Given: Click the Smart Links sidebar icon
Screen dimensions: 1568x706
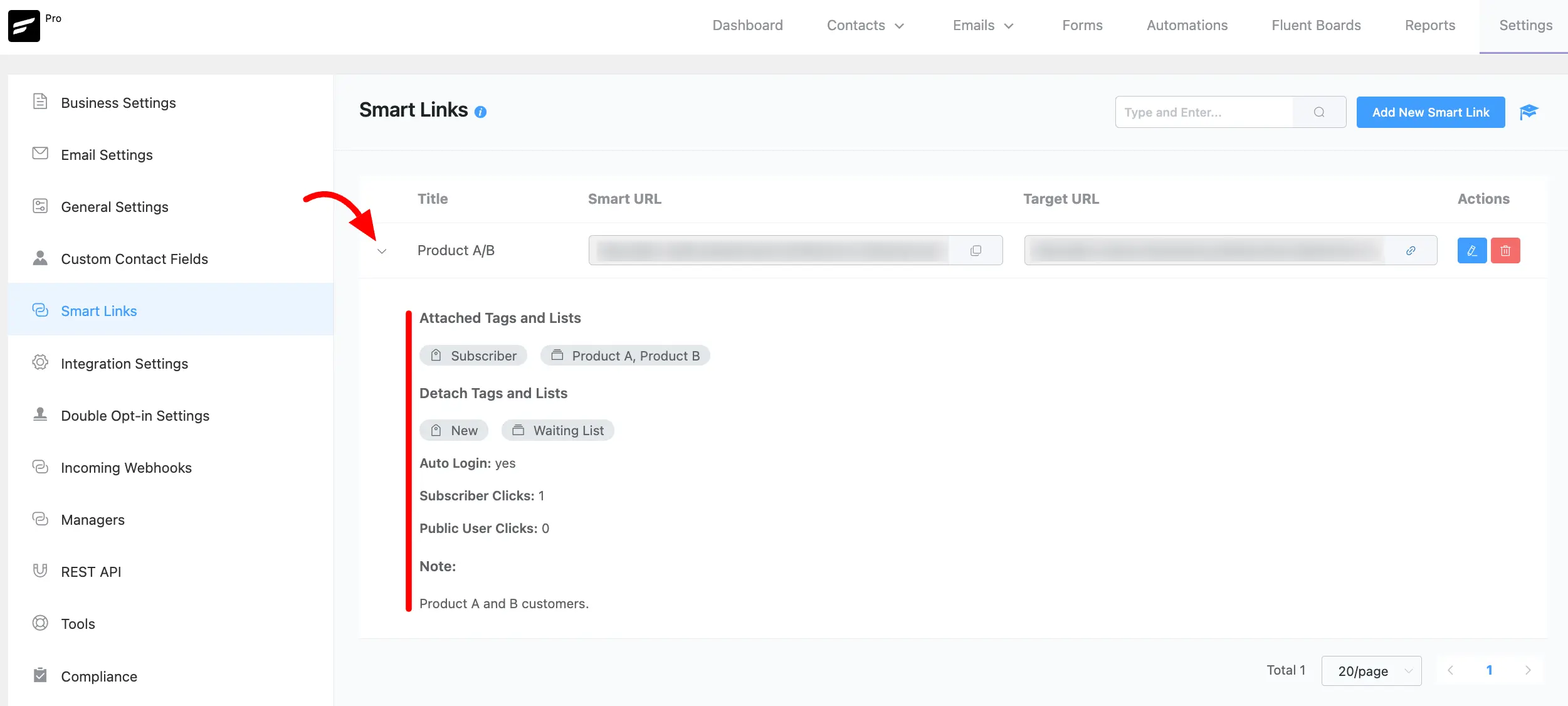Looking at the screenshot, I should click(x=40, y=310).
